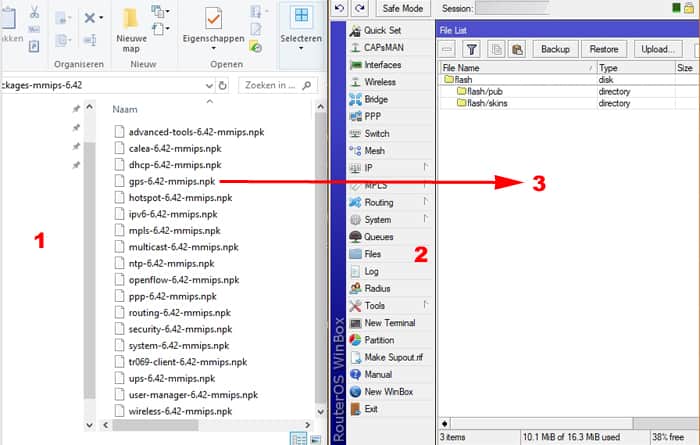The height and width of the screenshot is (445, 700).
Task: Click the paste icon in File List toolbar
Action: point(517,49)
